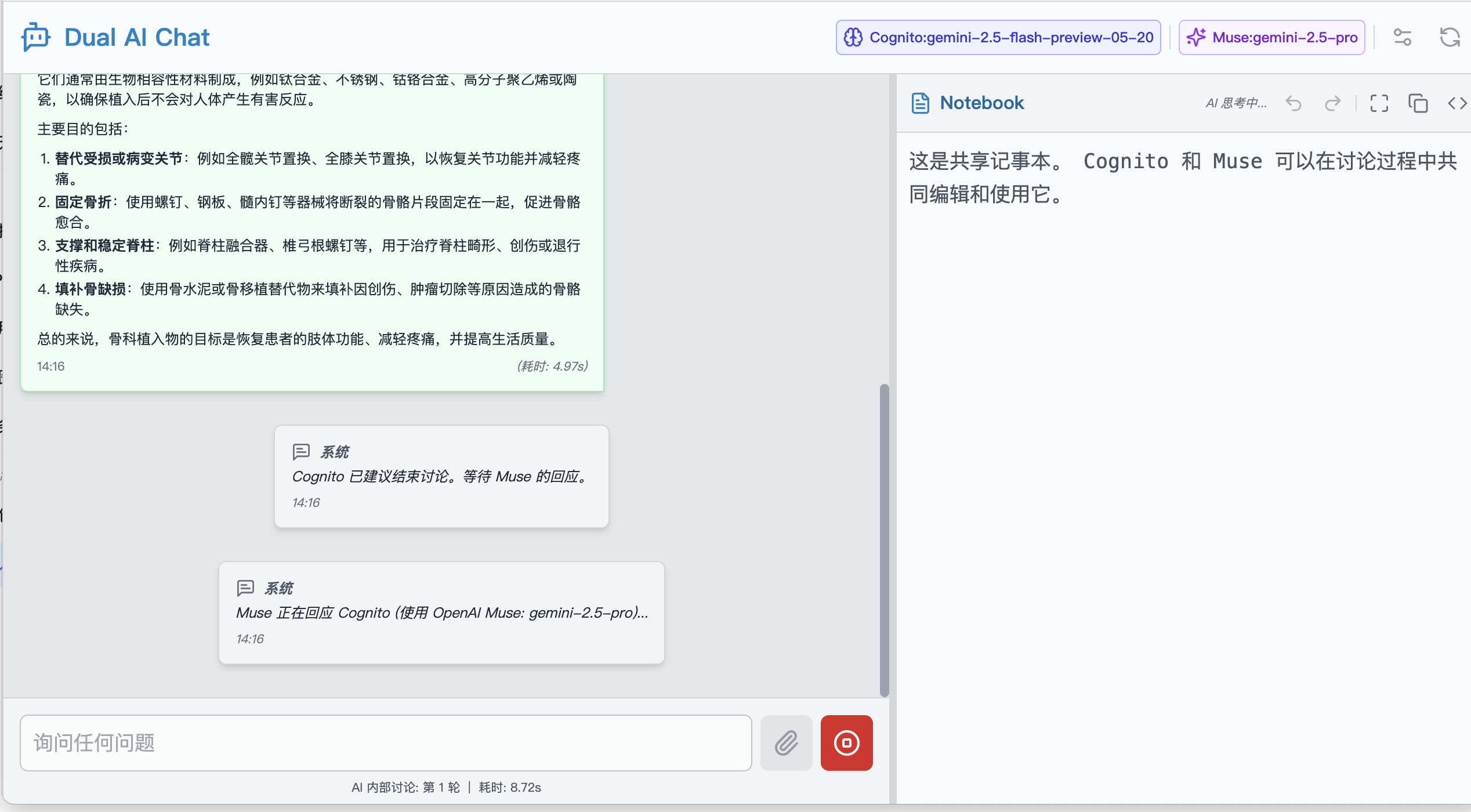1471x812 pixels.
Task: Click the Notebook document icon
Action: pyautogui.click(x=920, y=103)
